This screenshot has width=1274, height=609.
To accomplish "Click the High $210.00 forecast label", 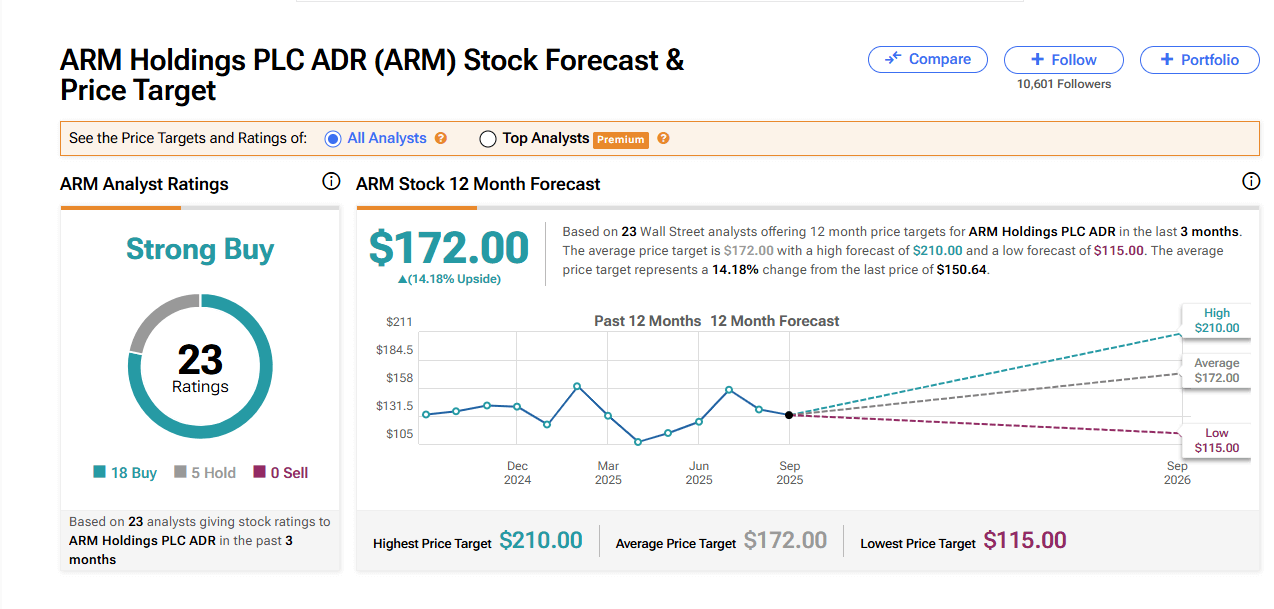I will click(1216, 321).
